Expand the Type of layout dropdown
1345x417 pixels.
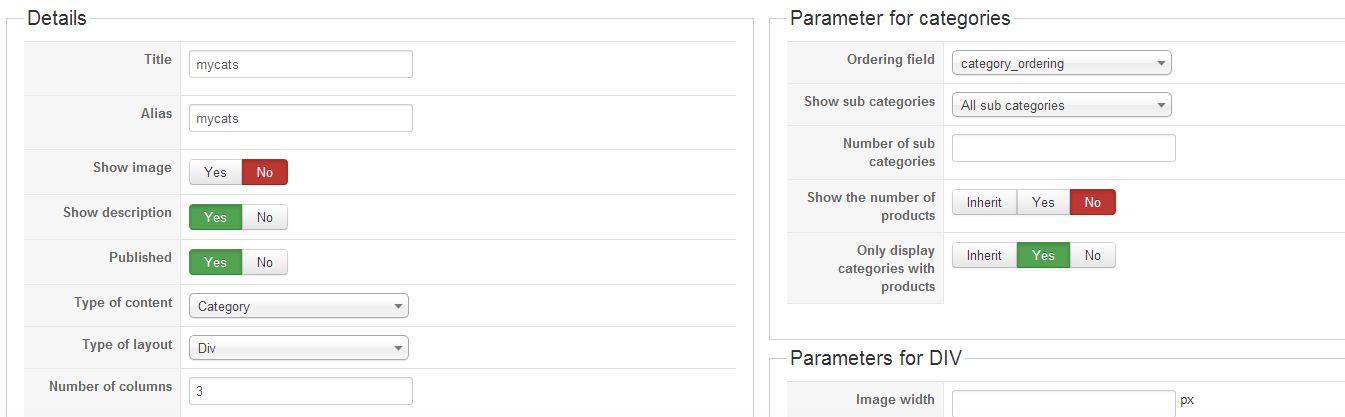pyautogui.click(x=299, y=347)
